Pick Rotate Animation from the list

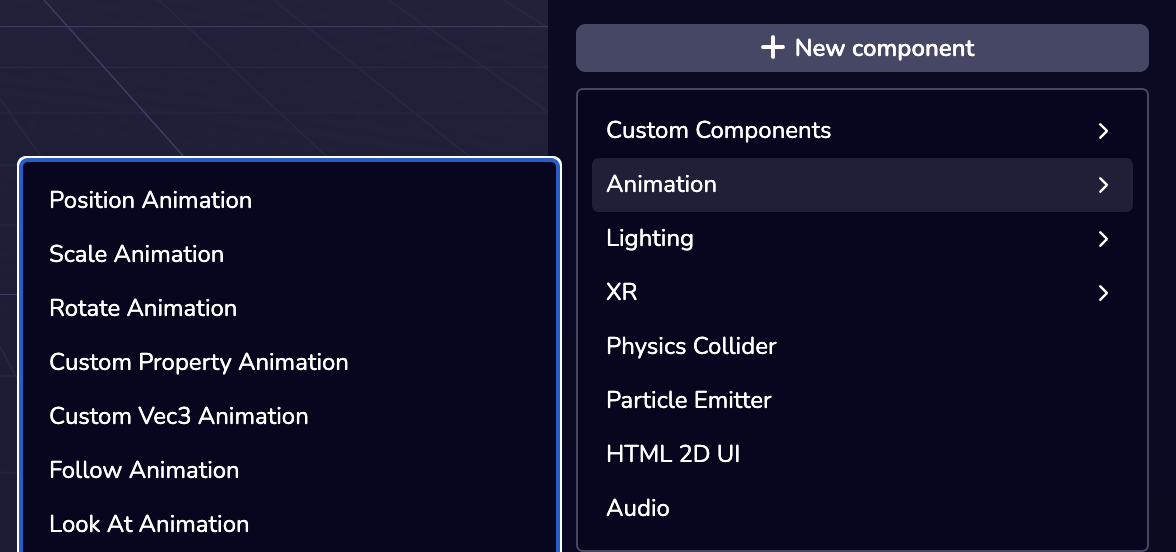coord(143,308)
